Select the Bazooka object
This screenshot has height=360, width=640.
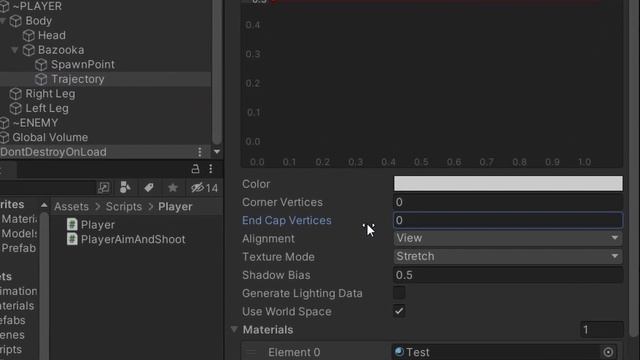(61, 50)
